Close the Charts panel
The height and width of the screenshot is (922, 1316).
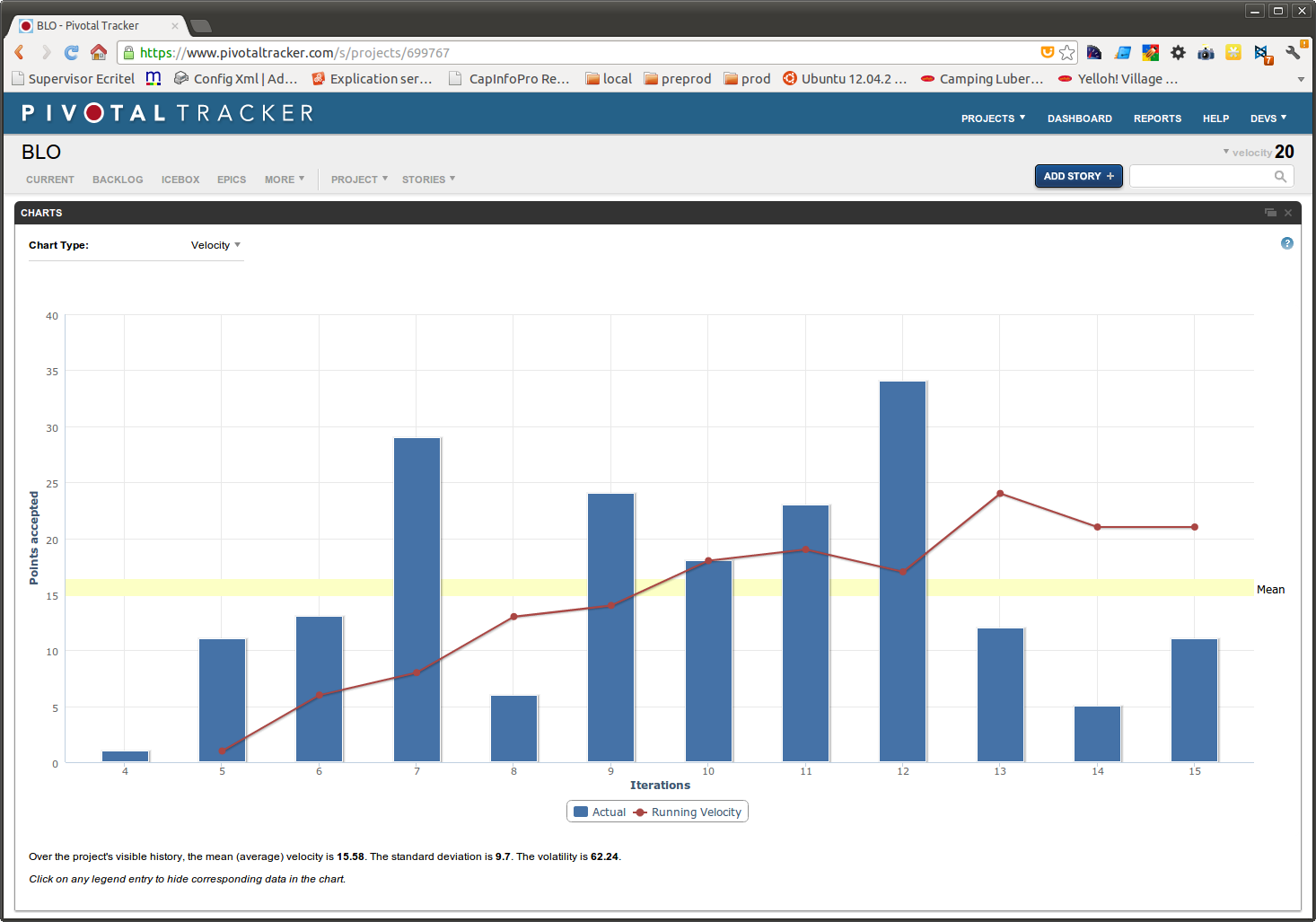point(1288,213)
